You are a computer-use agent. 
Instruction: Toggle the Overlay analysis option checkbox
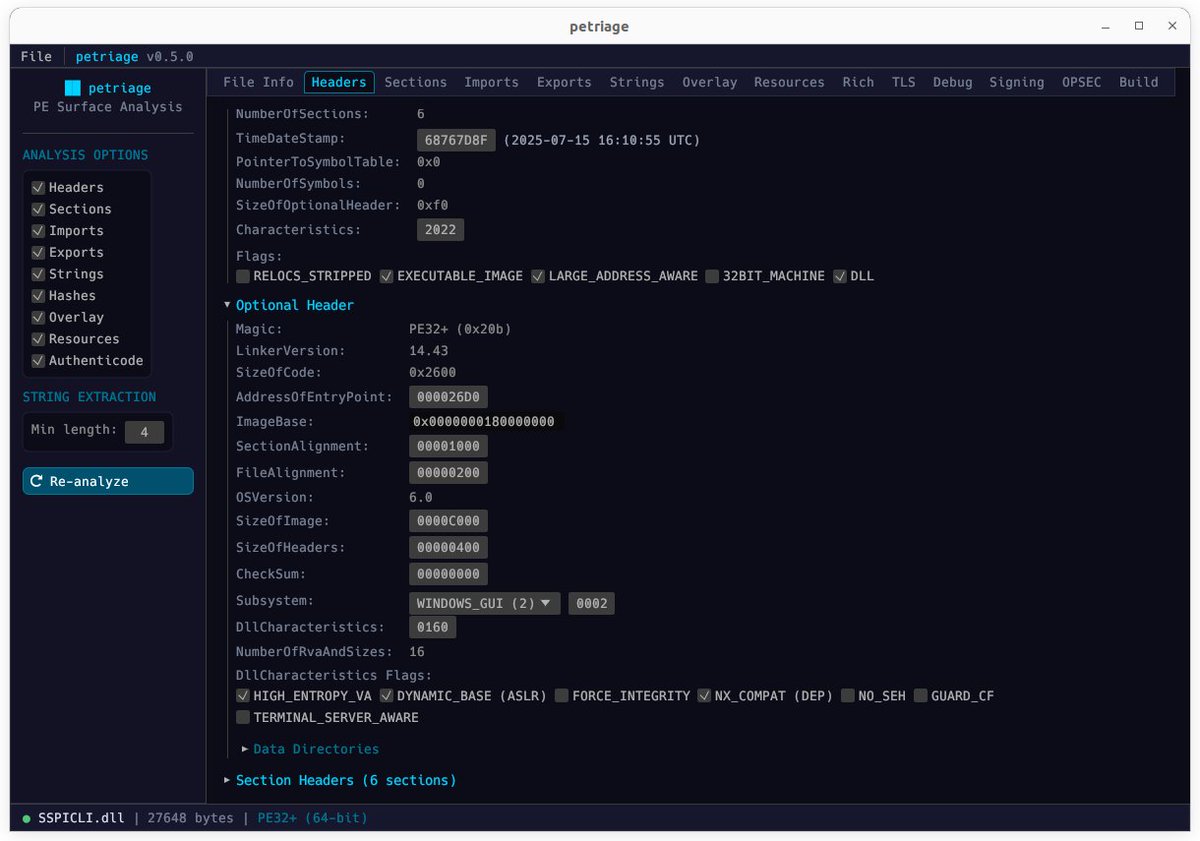click(38, 317)
